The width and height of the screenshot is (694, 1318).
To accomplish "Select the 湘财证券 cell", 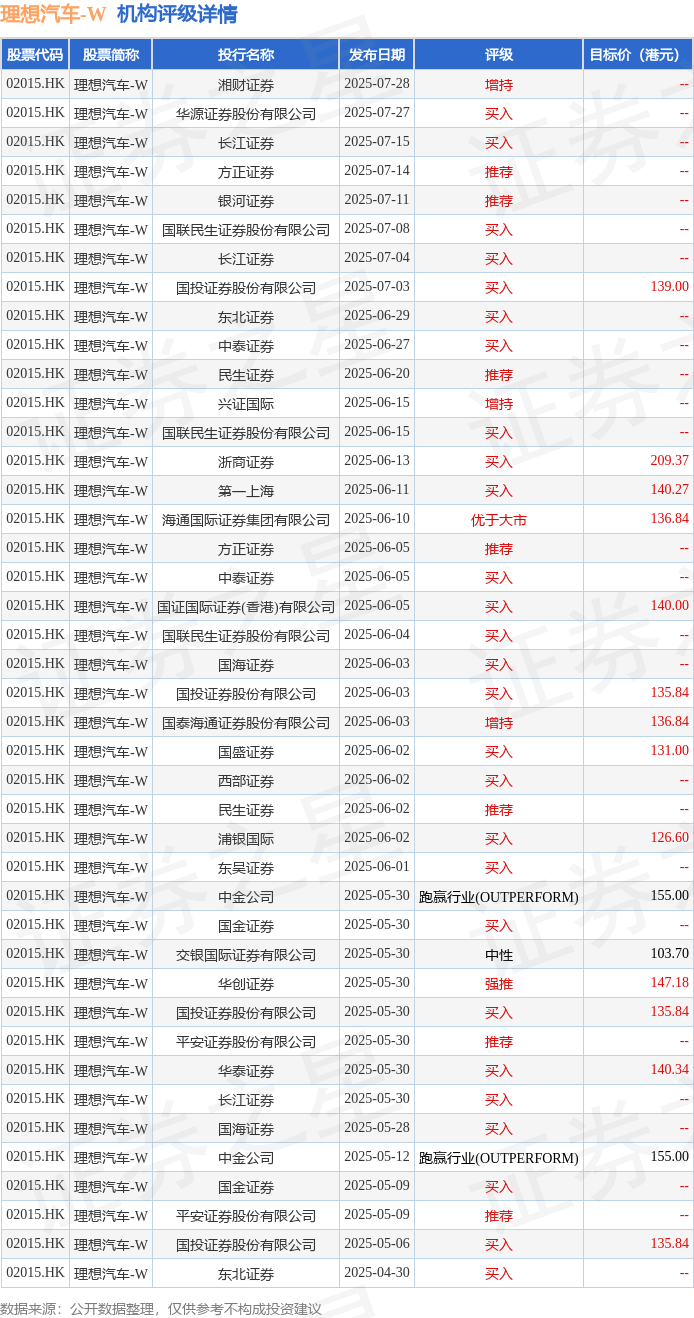I will (246, 85).
